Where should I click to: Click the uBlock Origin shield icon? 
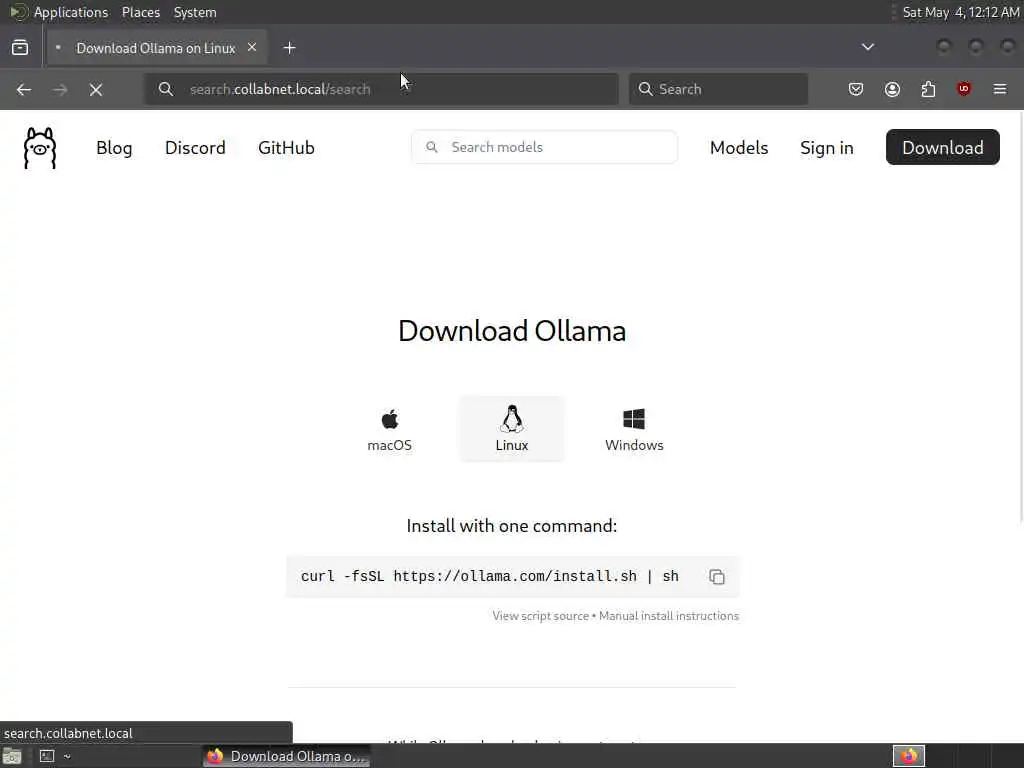point(964,89)
